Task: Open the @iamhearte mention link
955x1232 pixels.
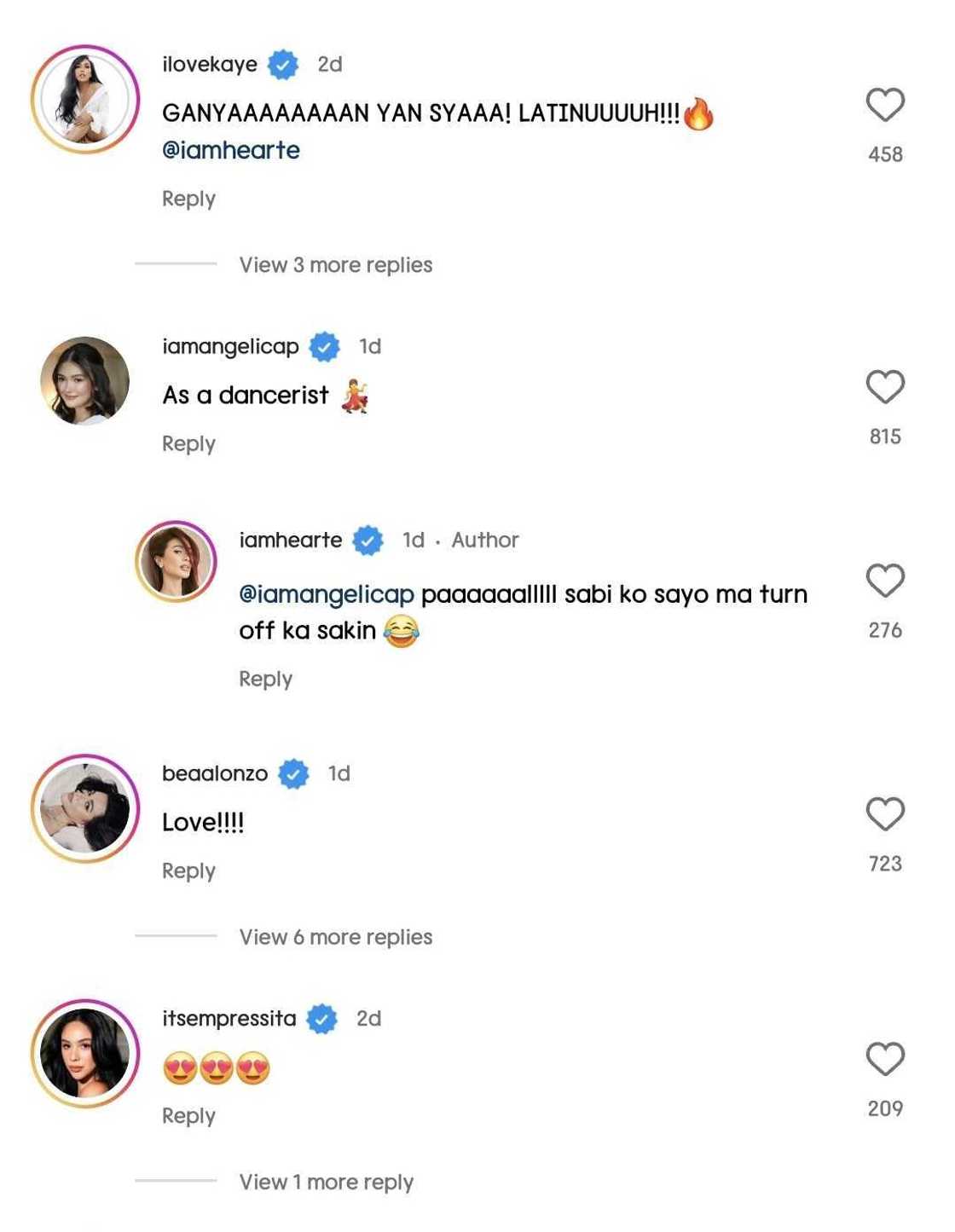Action: click(231, 150)
